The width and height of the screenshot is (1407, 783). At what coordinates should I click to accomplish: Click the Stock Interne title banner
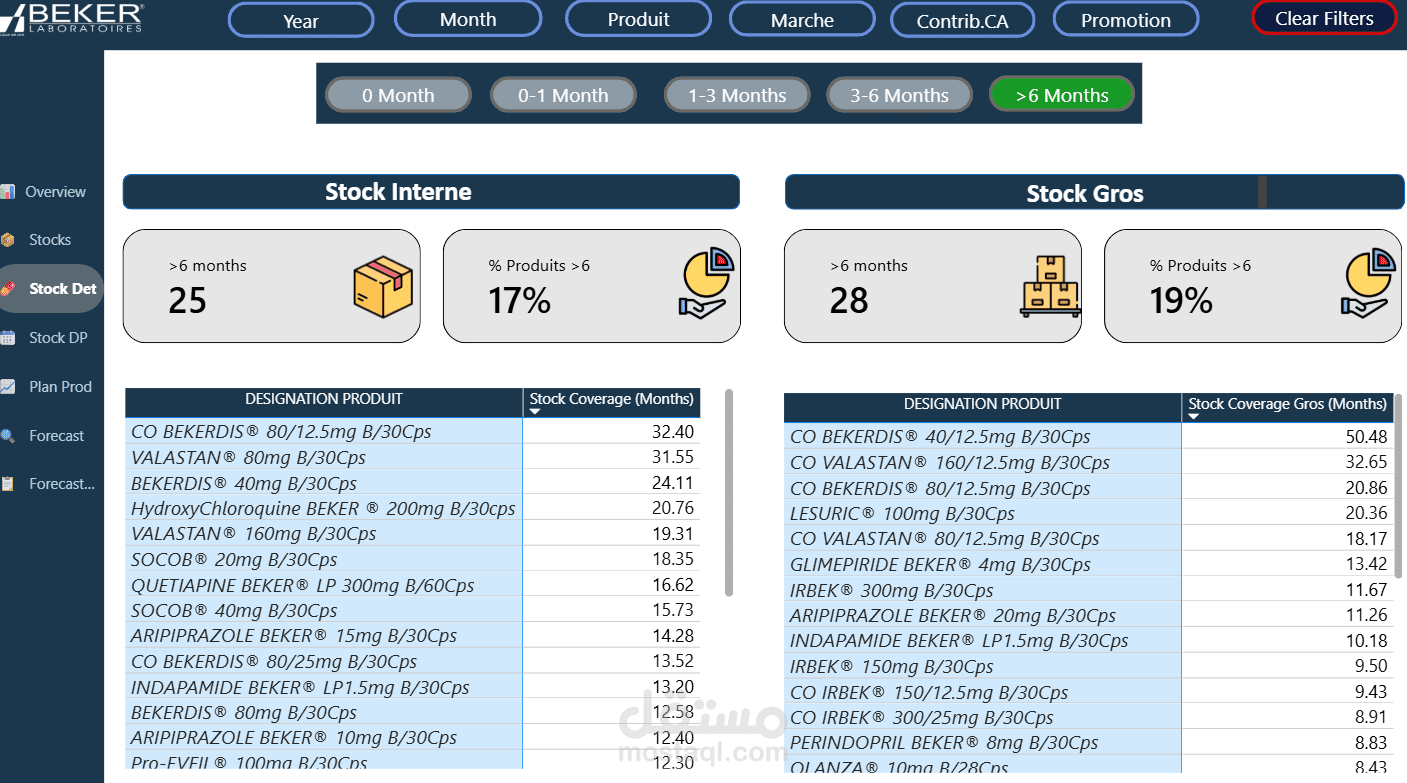point(431,192)
